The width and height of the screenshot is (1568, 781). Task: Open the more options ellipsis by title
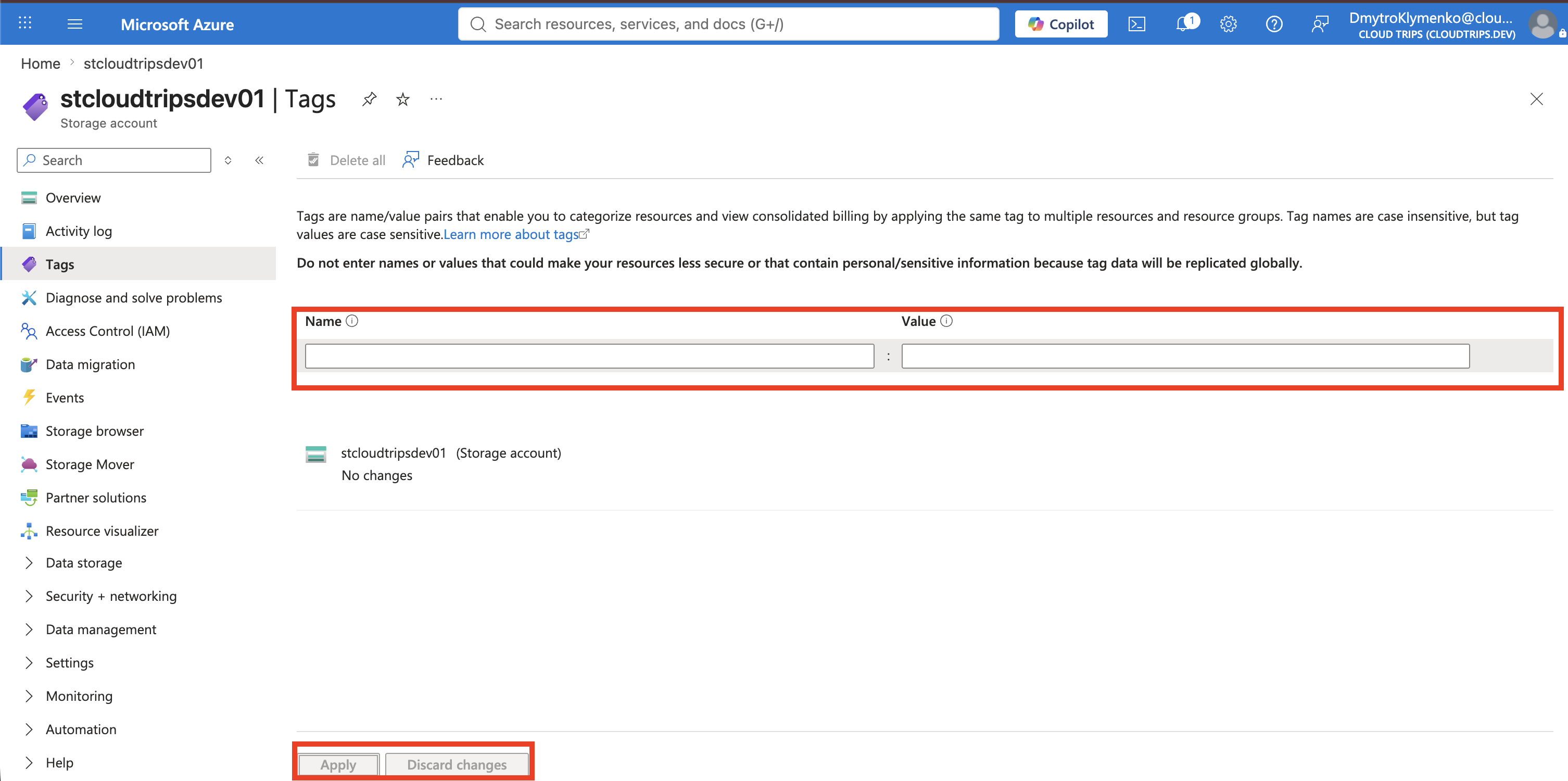pos(436,98)
